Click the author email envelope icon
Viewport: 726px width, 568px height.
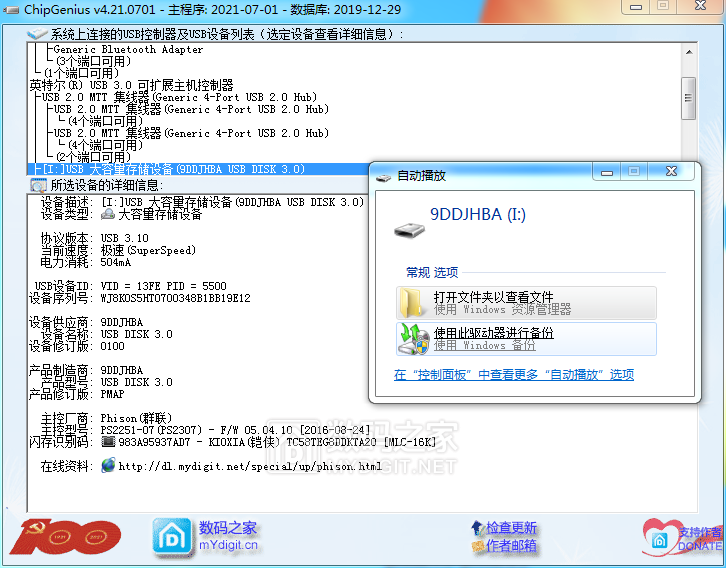478,547
